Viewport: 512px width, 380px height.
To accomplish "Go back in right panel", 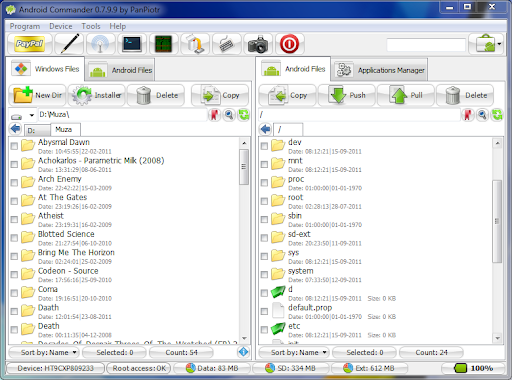I will click(266, 129).
